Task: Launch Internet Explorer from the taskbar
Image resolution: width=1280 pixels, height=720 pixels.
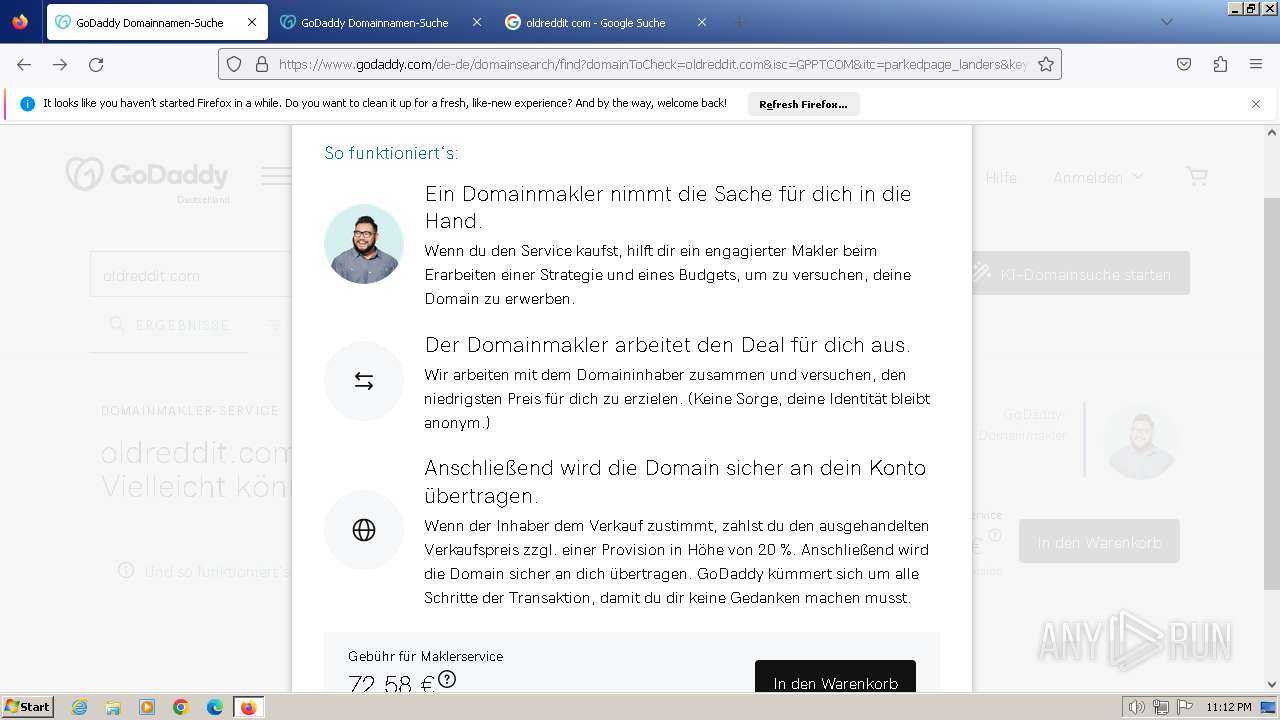Action: point(79,707)
